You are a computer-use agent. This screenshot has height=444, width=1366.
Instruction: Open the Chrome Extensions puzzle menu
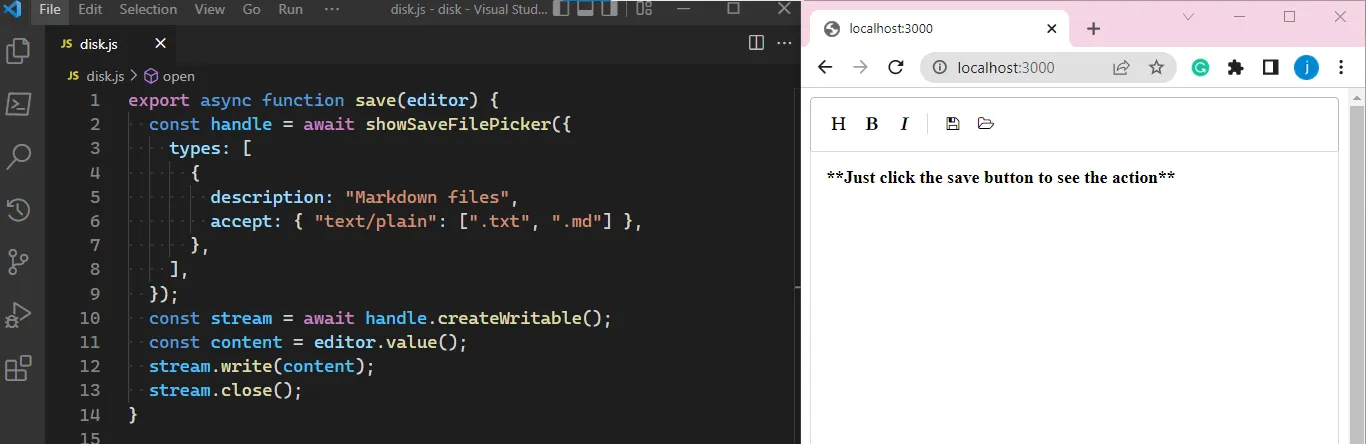pos(1236,67)
